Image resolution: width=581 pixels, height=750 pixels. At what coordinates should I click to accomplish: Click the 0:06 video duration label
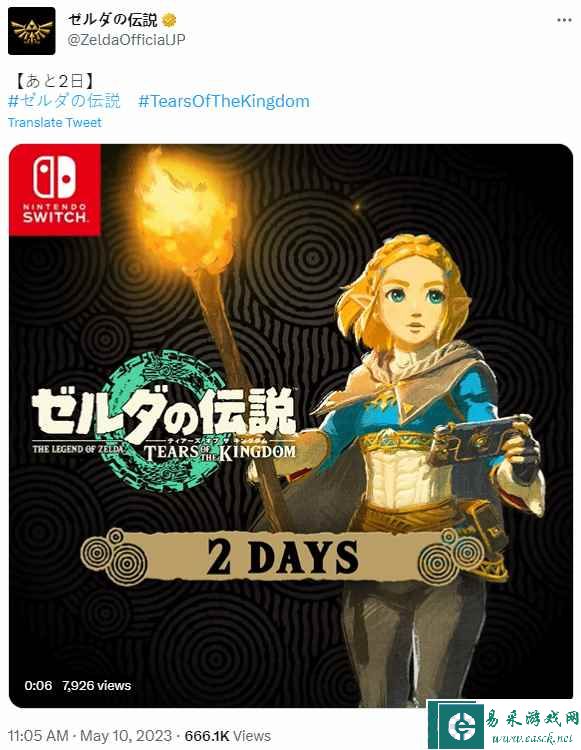(x=38, y=685)
